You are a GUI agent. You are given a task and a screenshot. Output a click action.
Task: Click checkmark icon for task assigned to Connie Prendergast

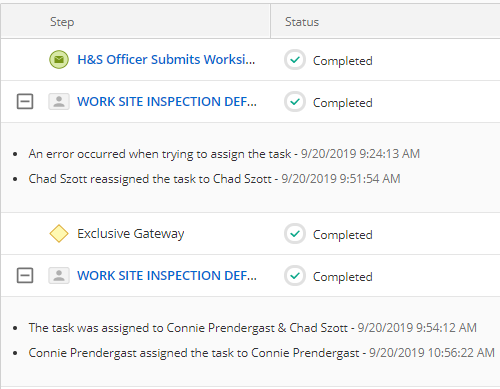295,276
